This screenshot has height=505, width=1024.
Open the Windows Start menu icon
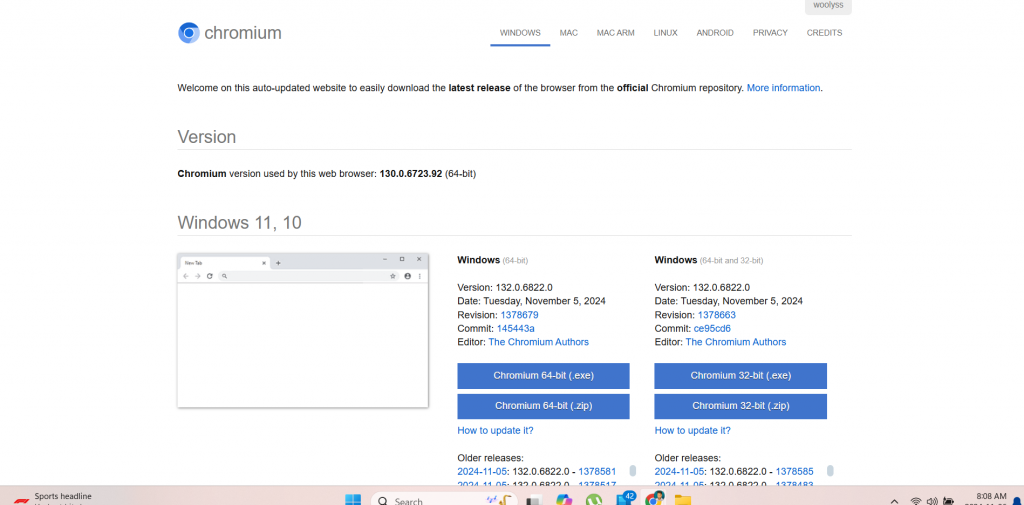click(353, 500)
